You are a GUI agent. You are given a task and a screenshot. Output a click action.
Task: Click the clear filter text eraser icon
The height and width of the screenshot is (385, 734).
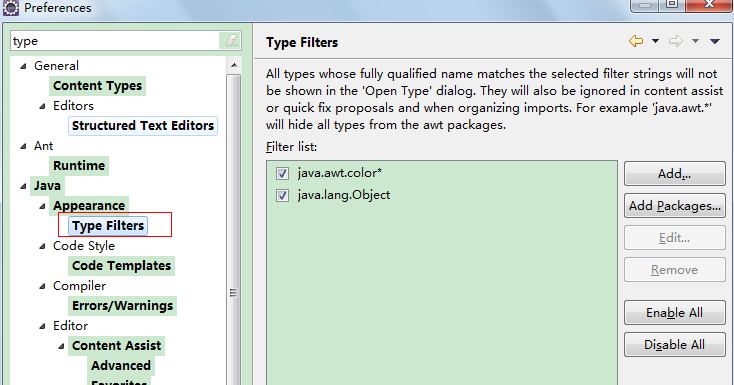pos(231,41)
